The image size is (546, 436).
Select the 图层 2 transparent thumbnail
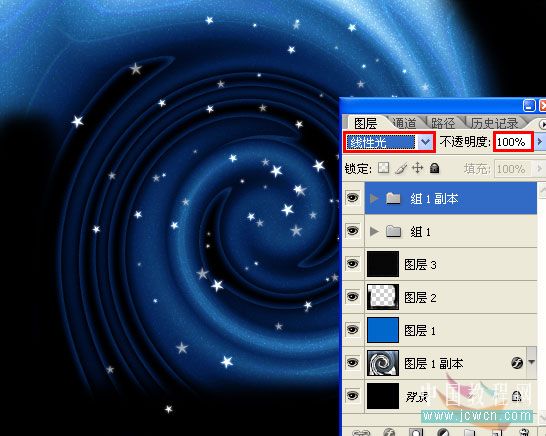click(x=383, y=297)
